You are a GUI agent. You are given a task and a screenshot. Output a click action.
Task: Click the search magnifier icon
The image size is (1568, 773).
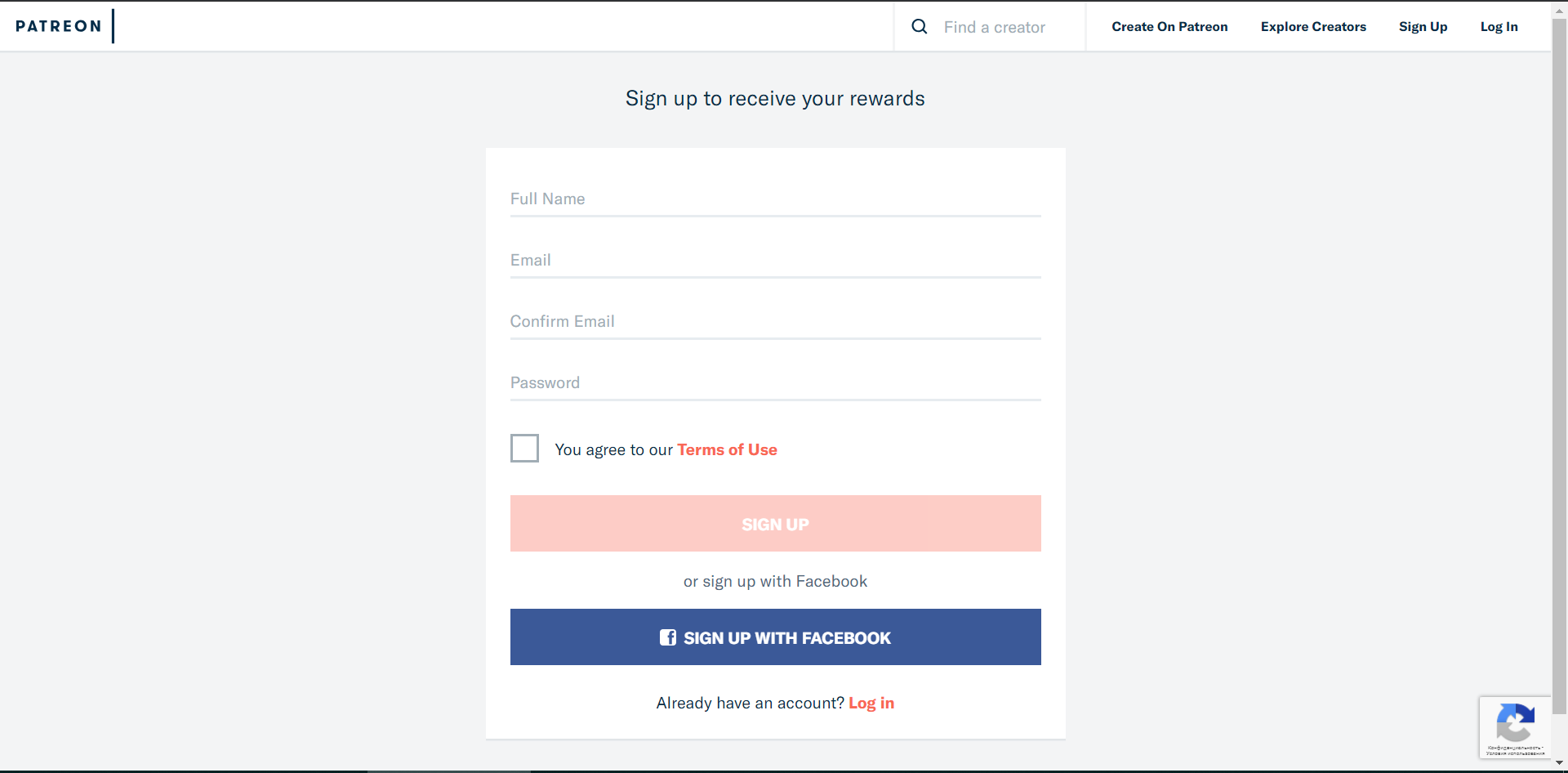click(919, 26)
